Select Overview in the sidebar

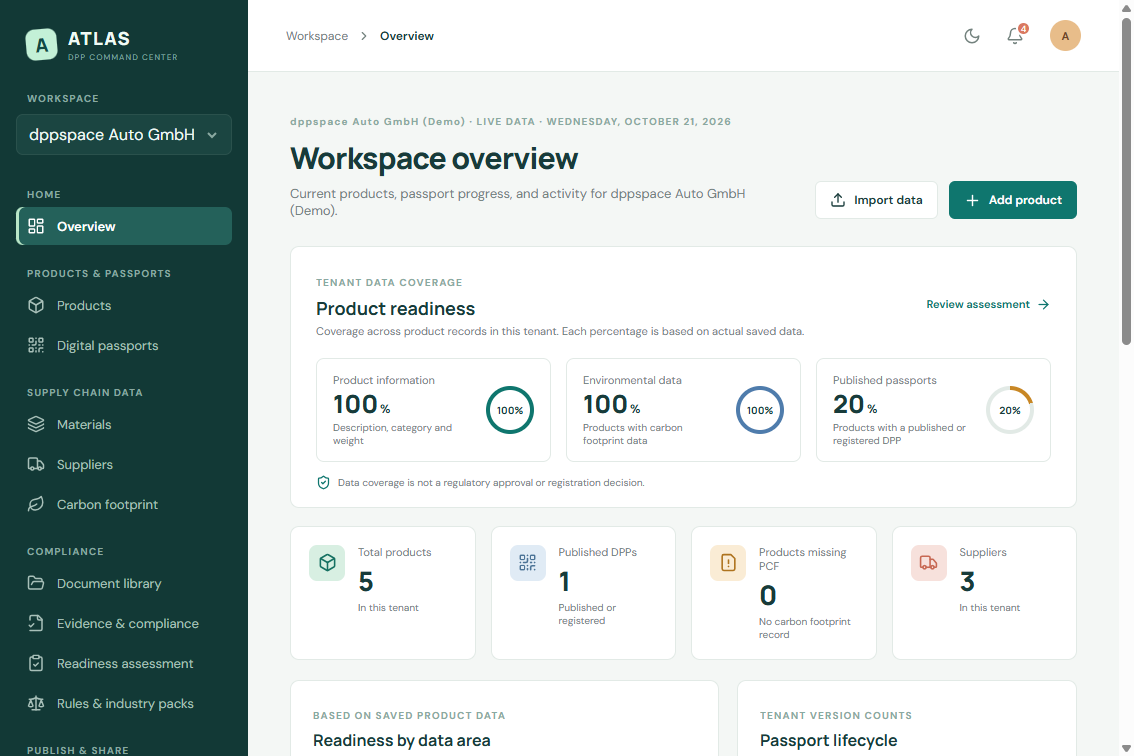click(124, 226)
